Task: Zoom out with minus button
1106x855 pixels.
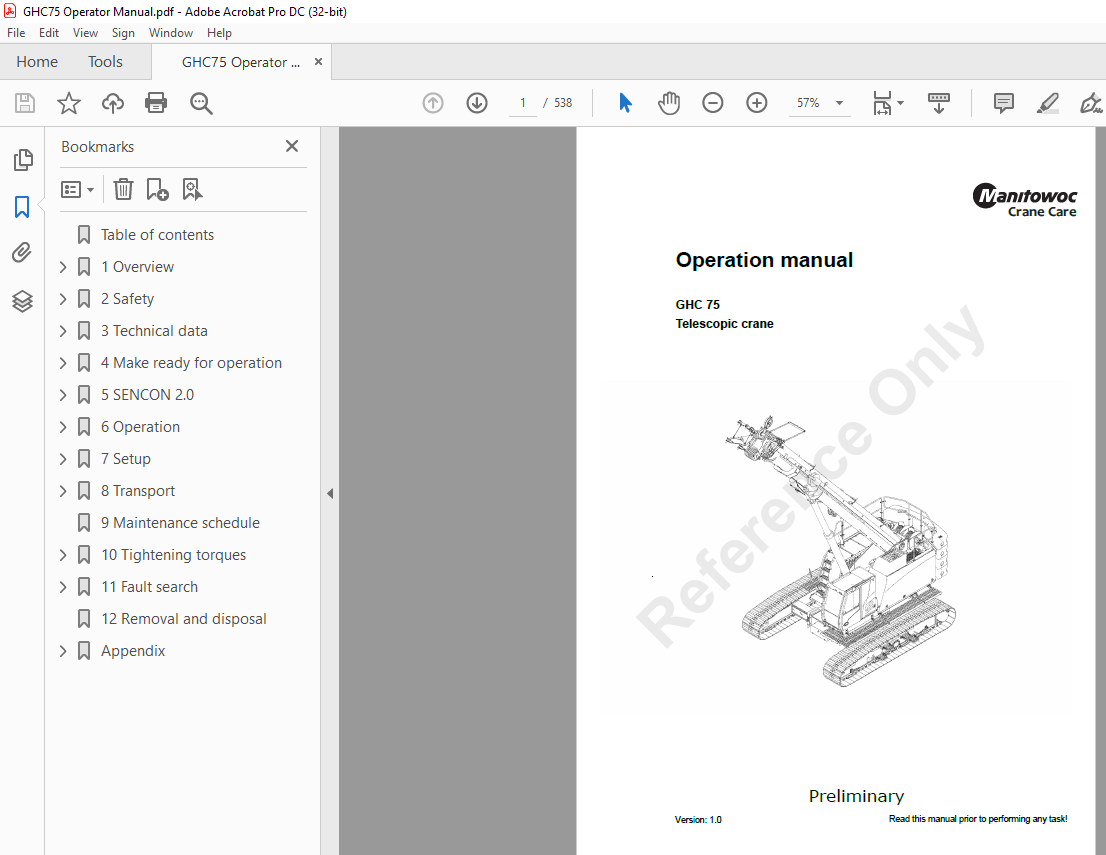Action: pyautogui.click(x=712, y=103)
